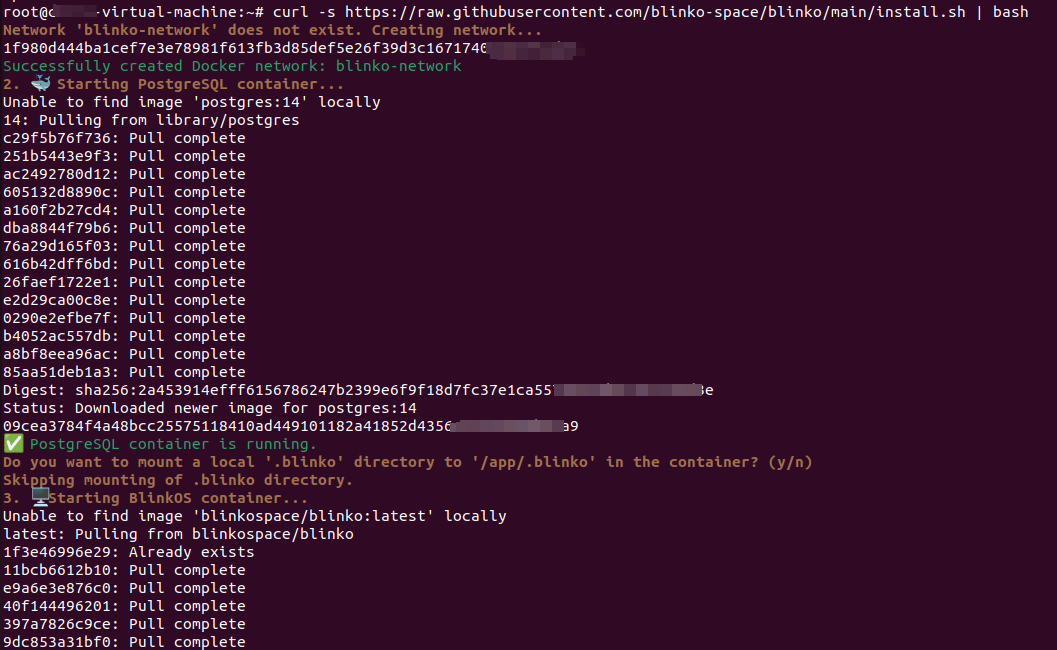This screenshot has height=650, width=1057.
Task: Select the install.sh URL in the curl command
Action: [655, 11]
